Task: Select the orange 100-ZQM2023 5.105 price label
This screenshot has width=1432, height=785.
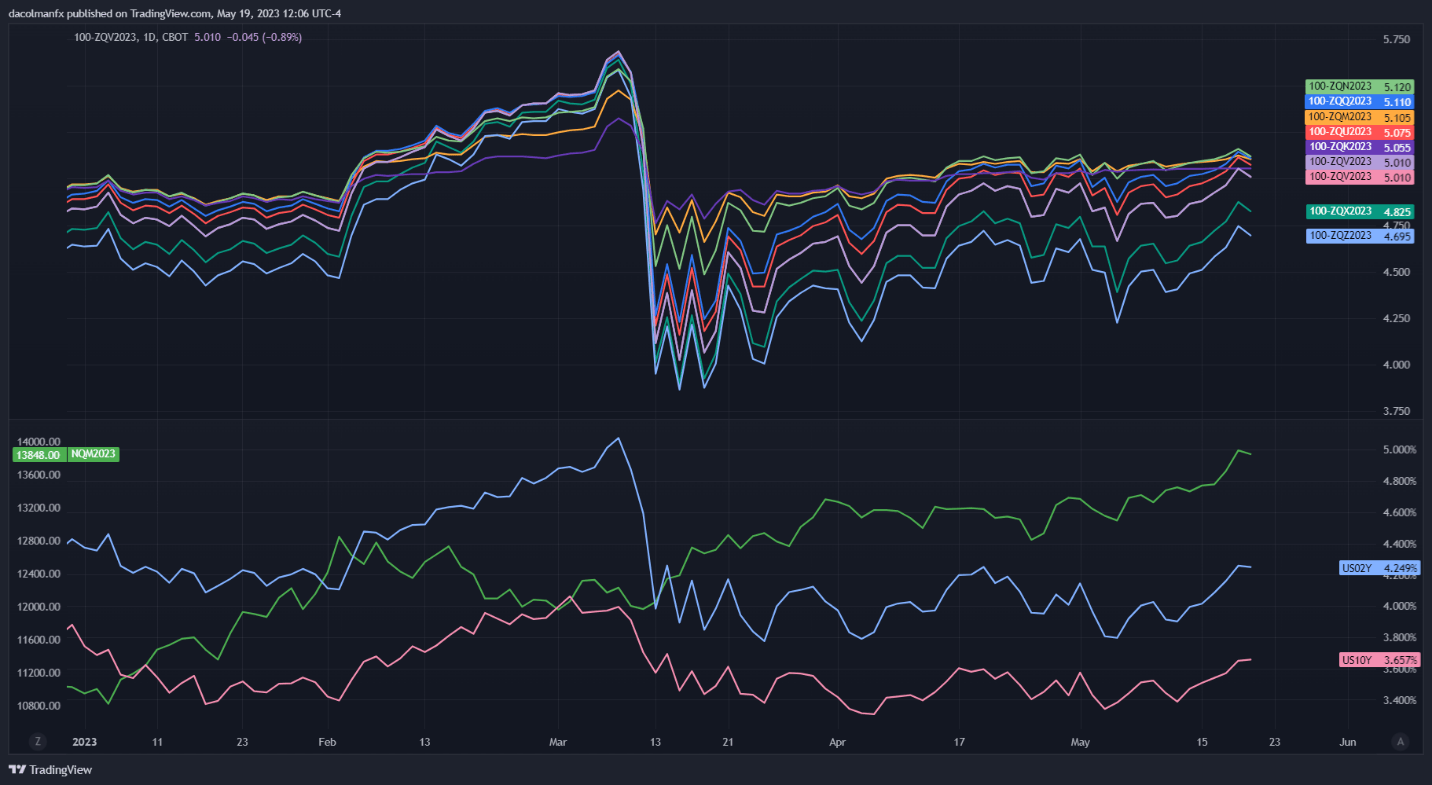Action: coord(1359,117)
